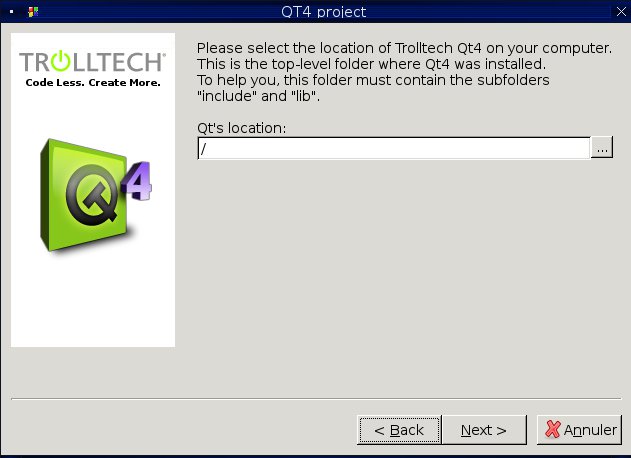
Task: Open the window menu dot in the title bar
Action: [x=11, y=12]
